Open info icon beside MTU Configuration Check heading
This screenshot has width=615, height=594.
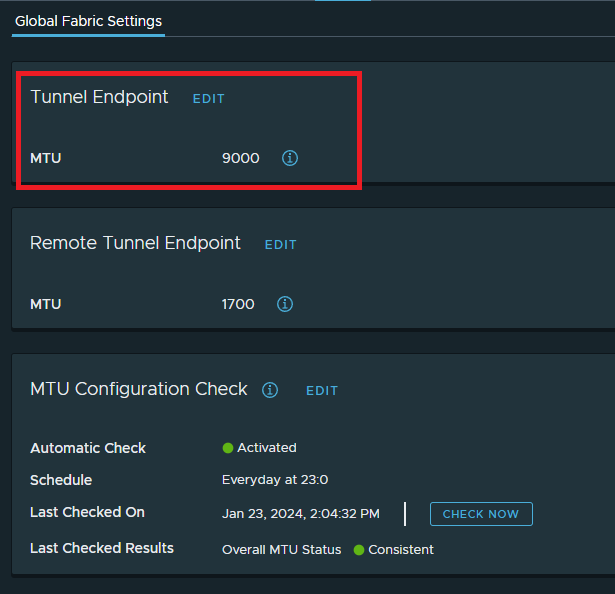(270, 390)
